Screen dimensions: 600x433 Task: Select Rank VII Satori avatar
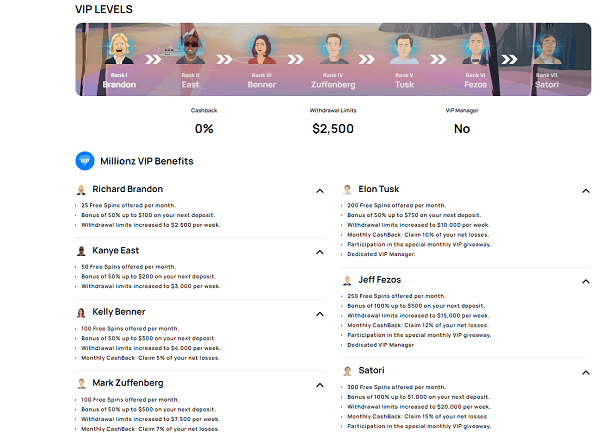(x=546, y=50)
